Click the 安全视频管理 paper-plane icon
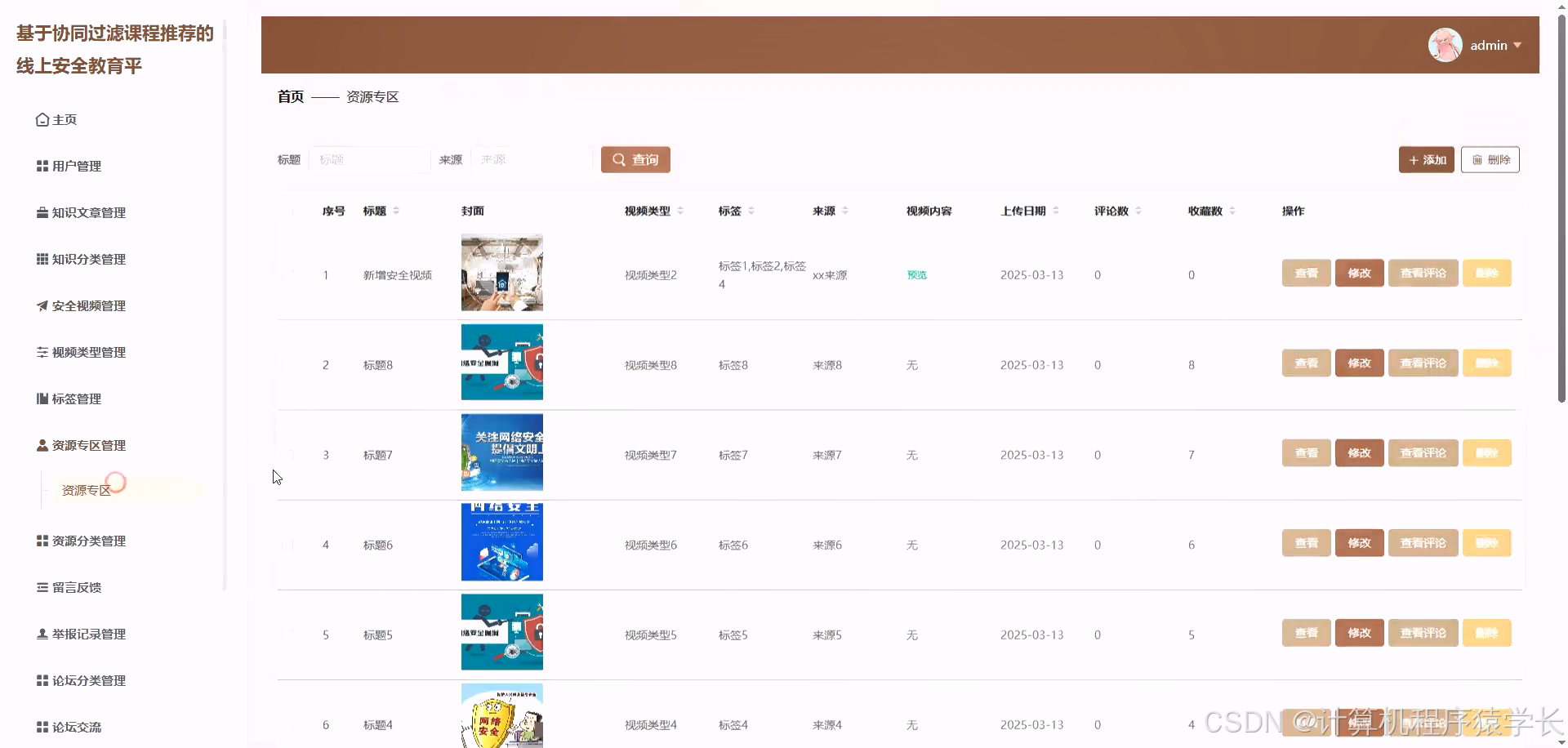 [x=42, y=305]
